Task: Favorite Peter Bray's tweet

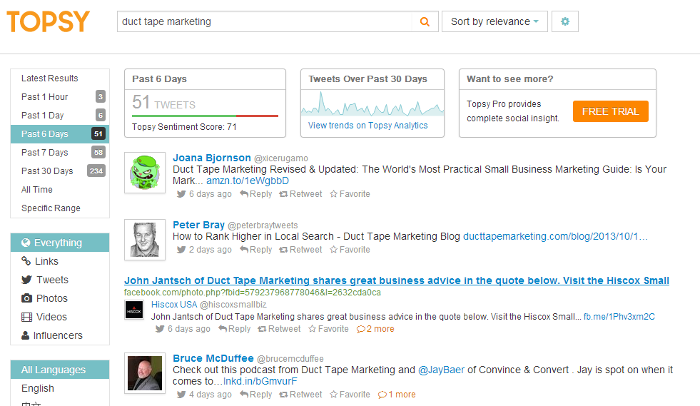Action: (350, 250)
